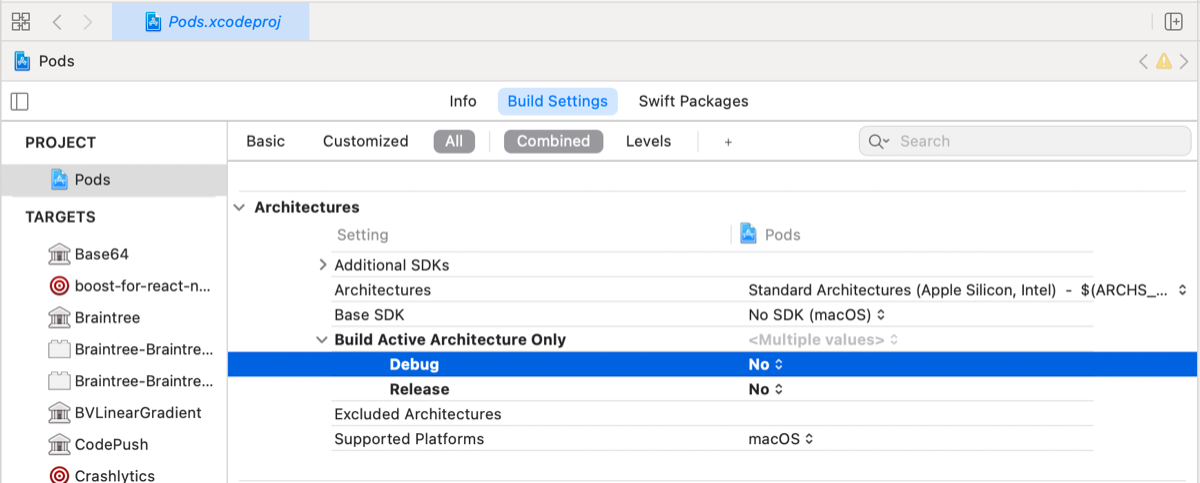Add an editor with the split icon
This screenshot has width=1200, height=483.
coord(1174,21)
